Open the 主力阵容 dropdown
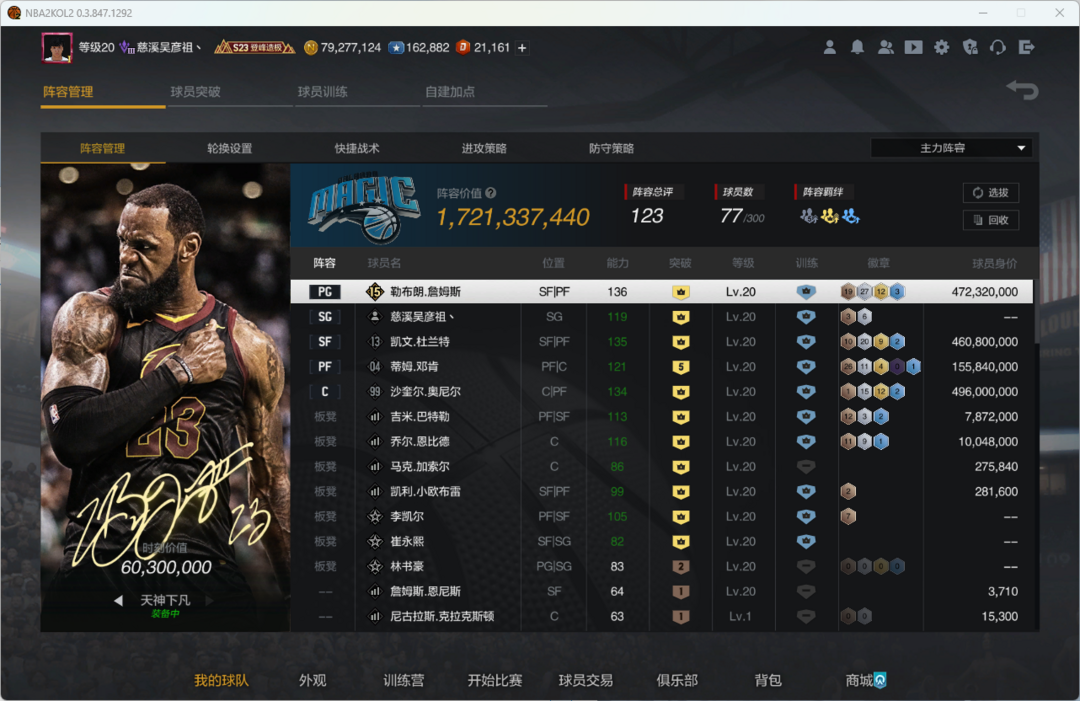Image resolution: width=1080 pixels, height=701 pixels. point(951,148)
